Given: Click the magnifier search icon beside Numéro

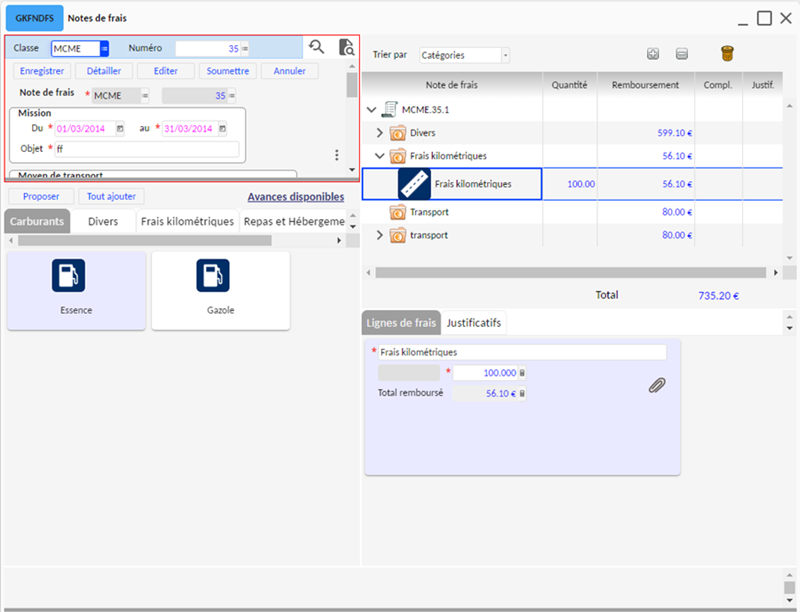Looking at the screenshot, I should pyautogui.click(x=317, y=47).
